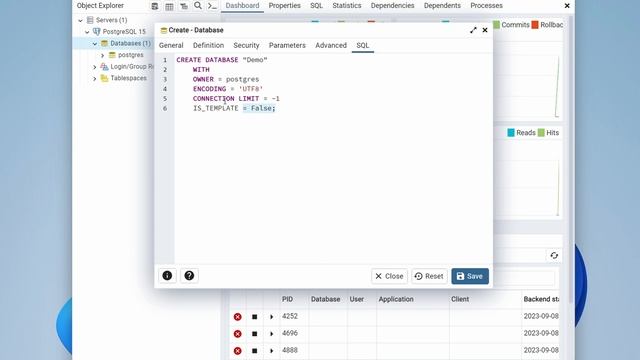Switch to the General tab in dialog
This screenshot has height=360, width=640.
(x=171, y=45)
